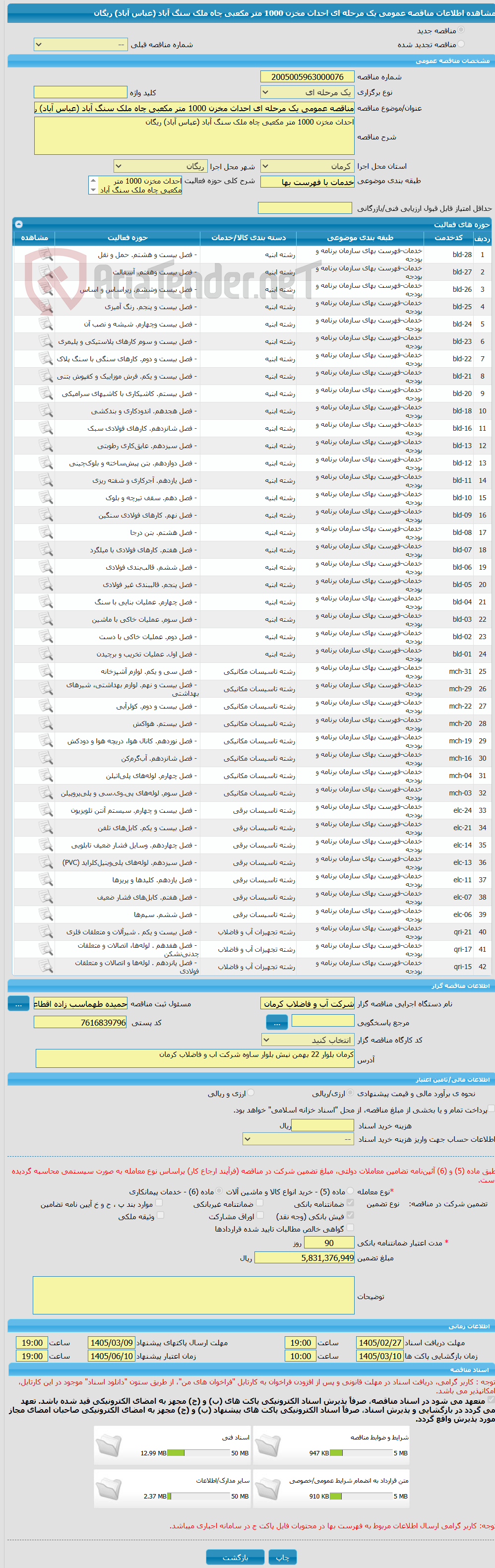The width and height of the screenshot is (495, 1568).
Task: Select the ارزی/ریالی radio option
Action: 350,1093
